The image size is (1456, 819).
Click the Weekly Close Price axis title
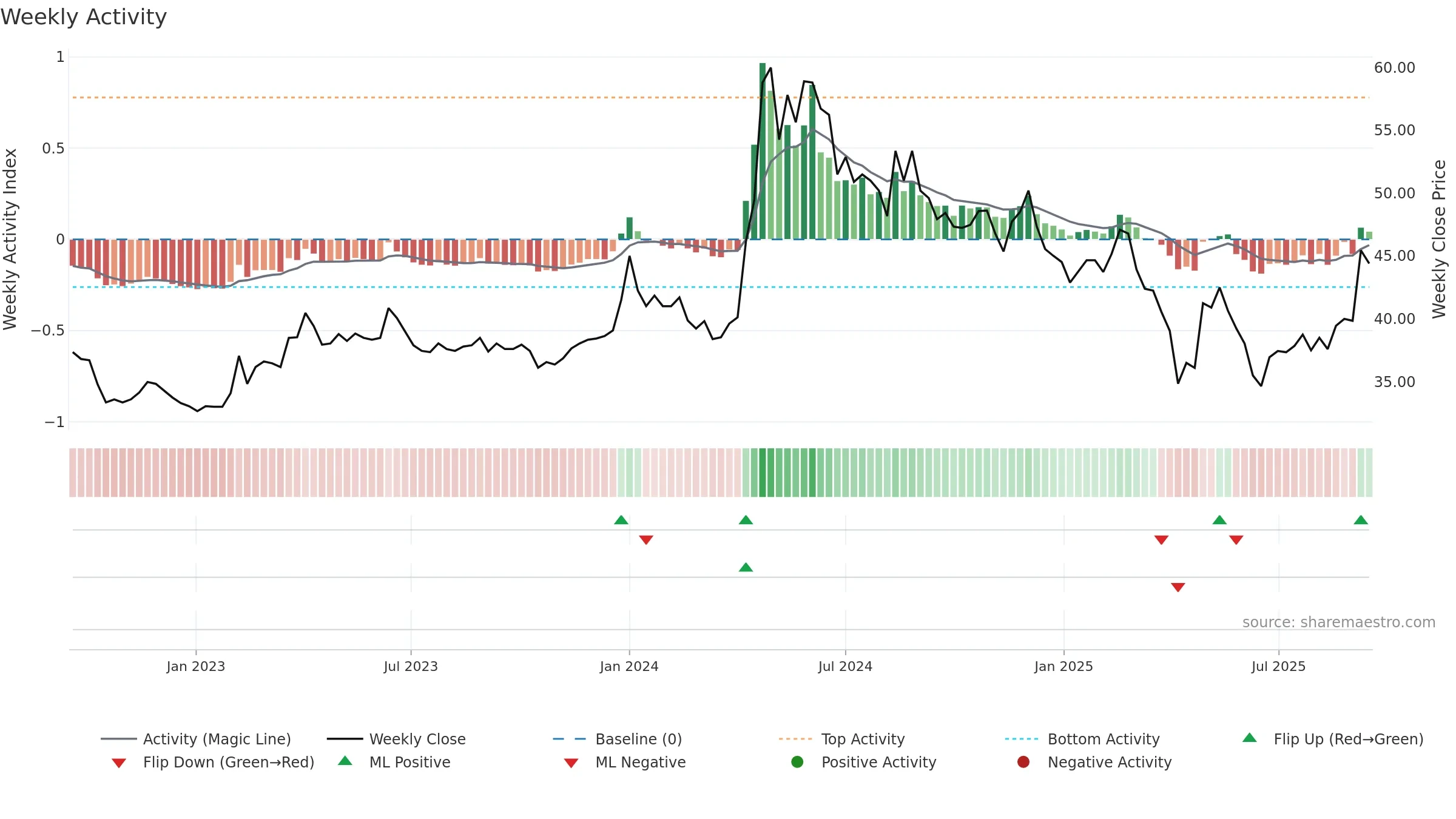[x=1439, y=239]
